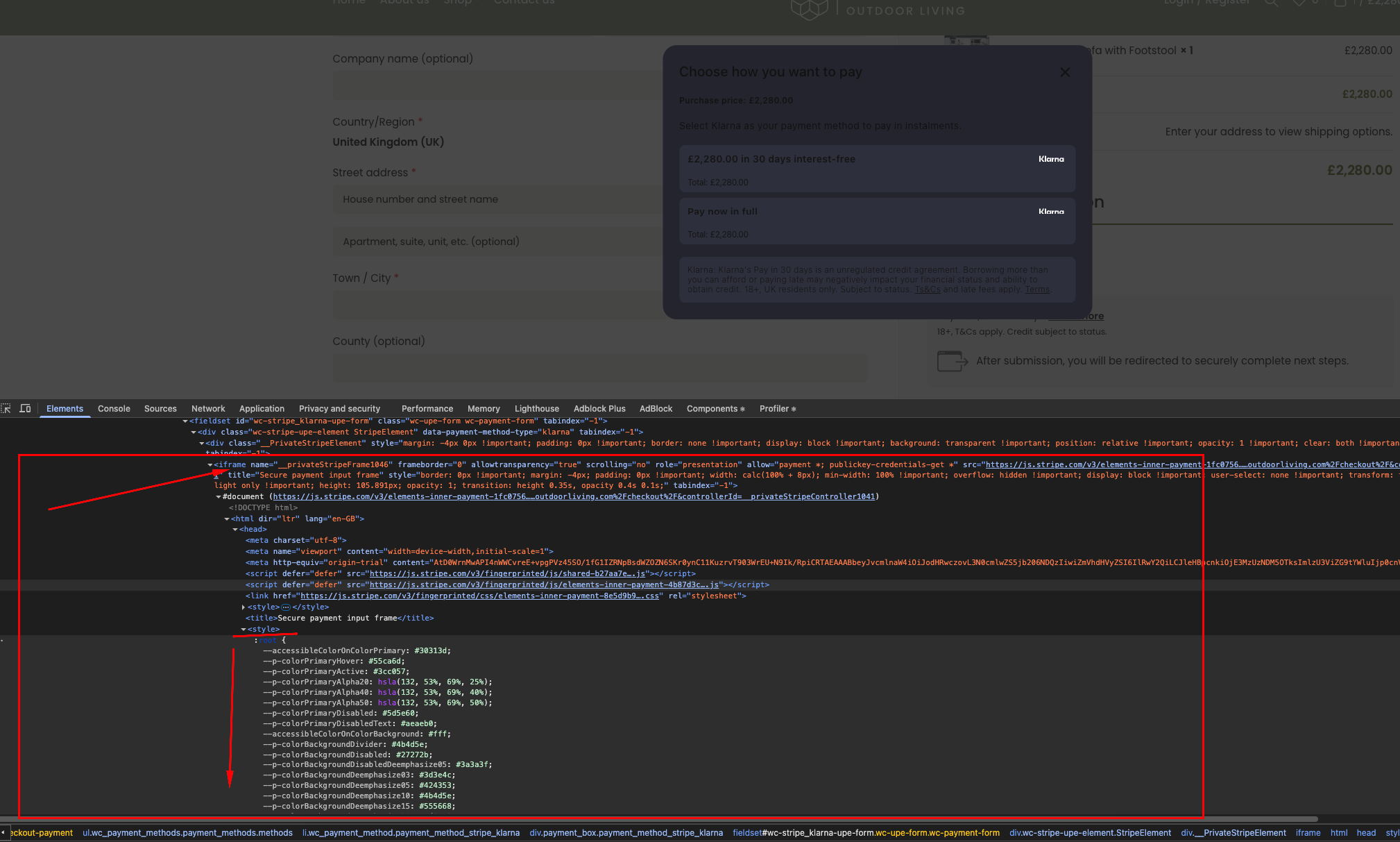Open the Lighthouse tab
The height and width of the screenshot is (842, 1400).
point(537,409)
